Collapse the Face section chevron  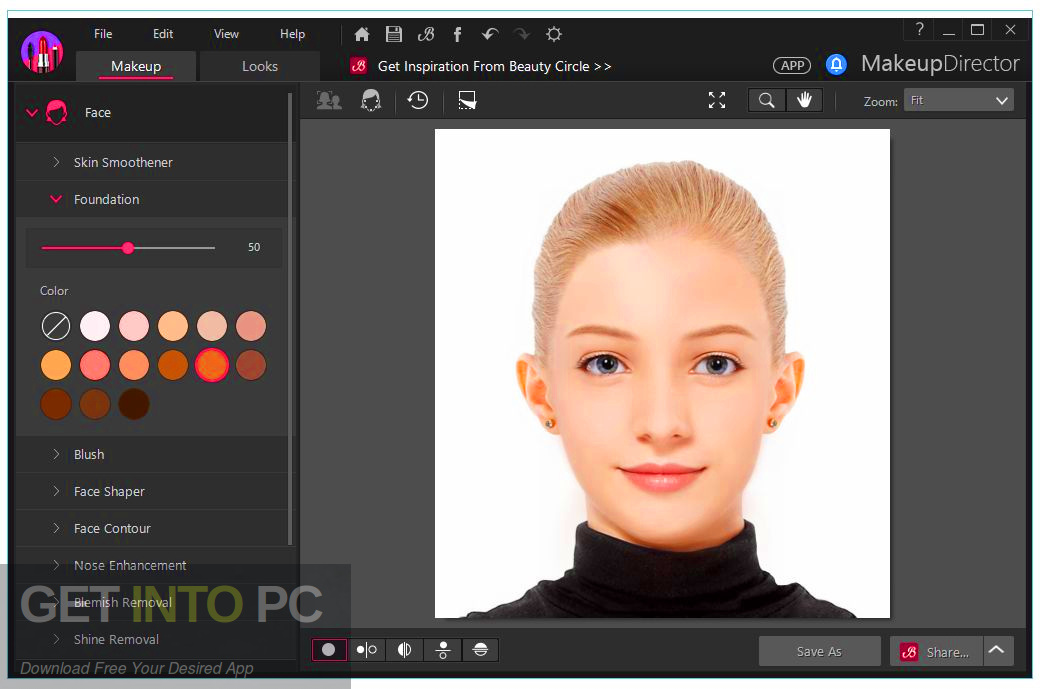click(x=31, y=113)
